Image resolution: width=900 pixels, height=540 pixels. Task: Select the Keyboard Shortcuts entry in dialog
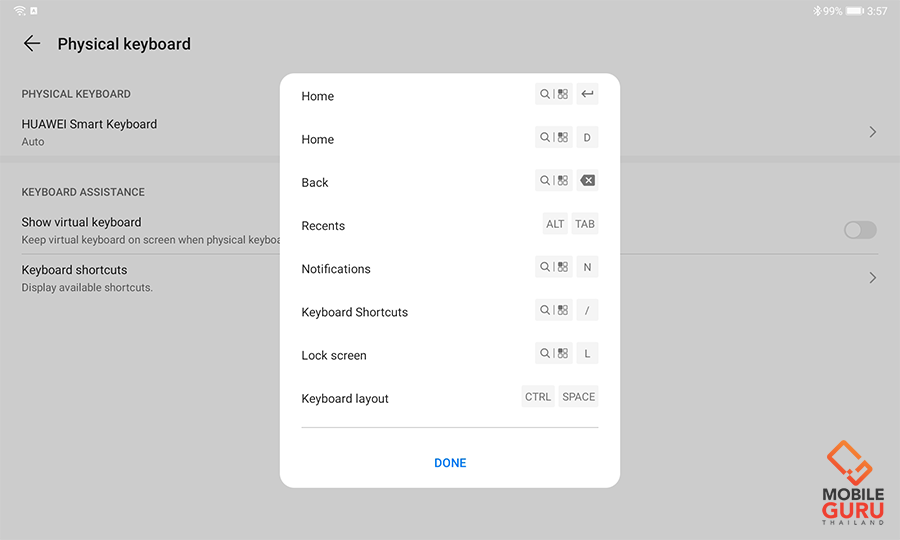coord(355,312)
